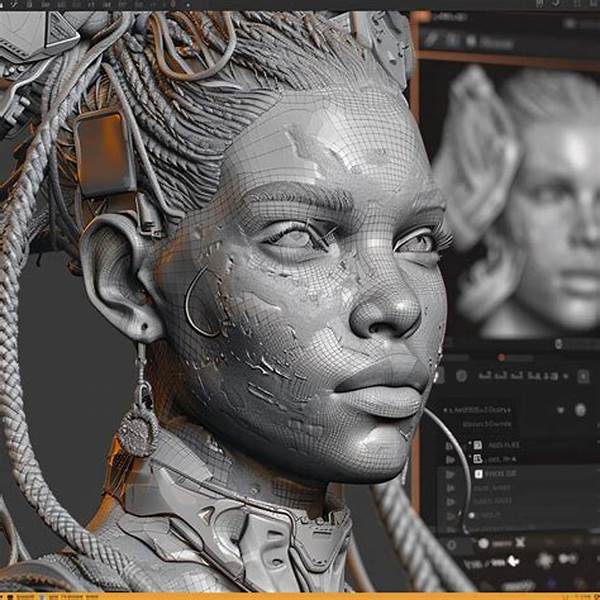Expand the third list row's triangle arrow
Screen dimensions: 600x600
(450, 475)
